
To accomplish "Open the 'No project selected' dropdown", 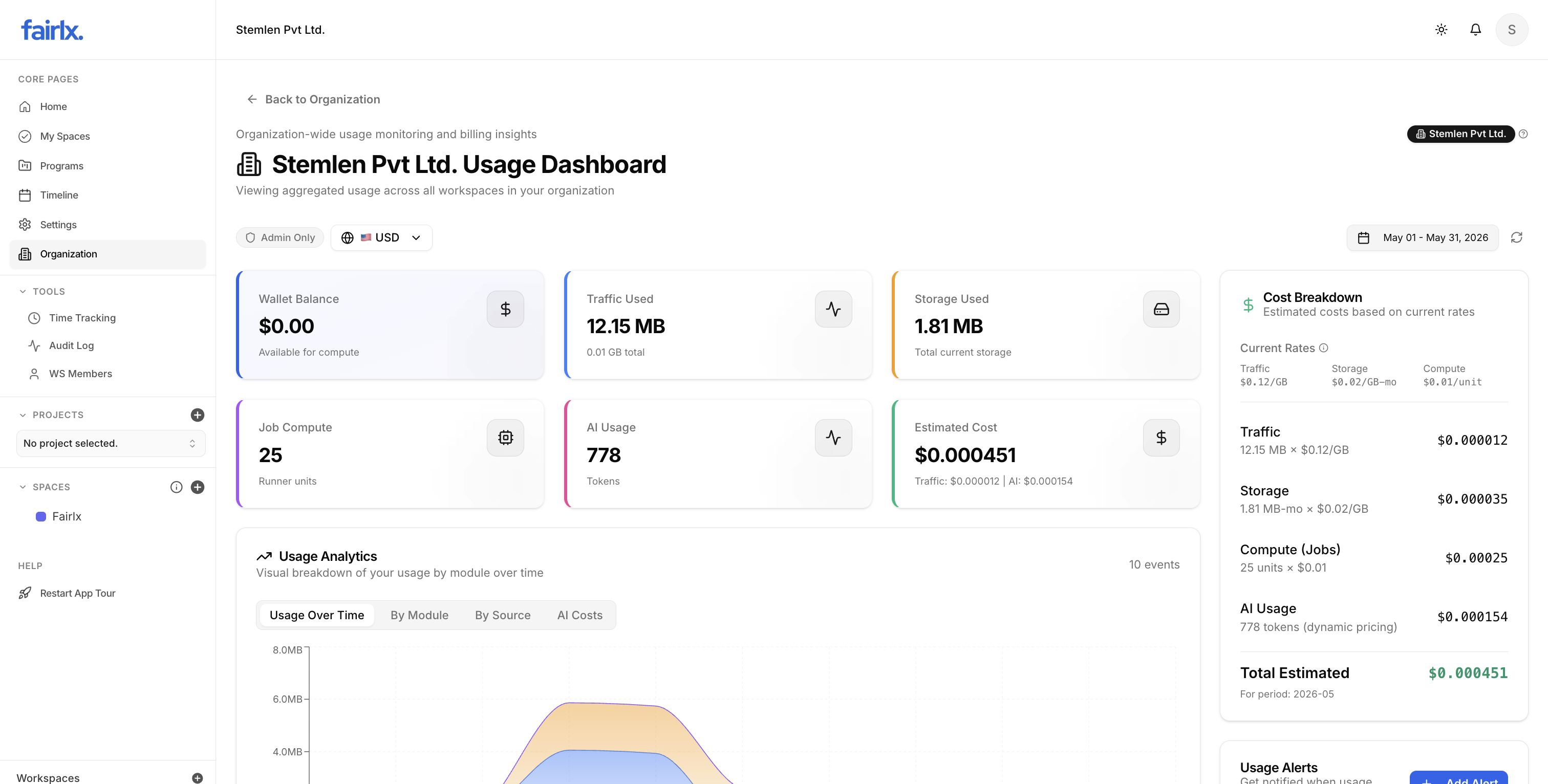I will click(x=111, y=443).
